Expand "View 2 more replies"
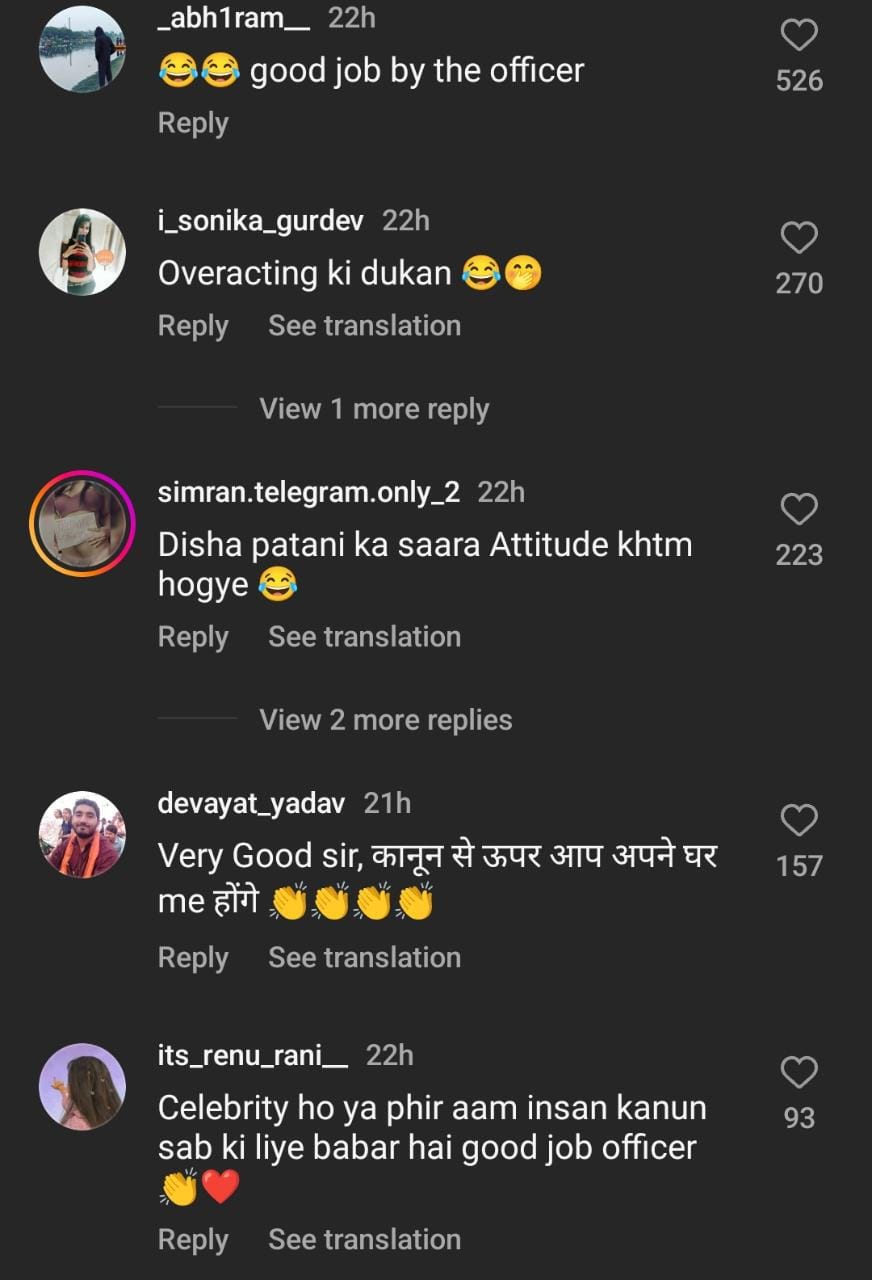 click(x=385, y=720)
